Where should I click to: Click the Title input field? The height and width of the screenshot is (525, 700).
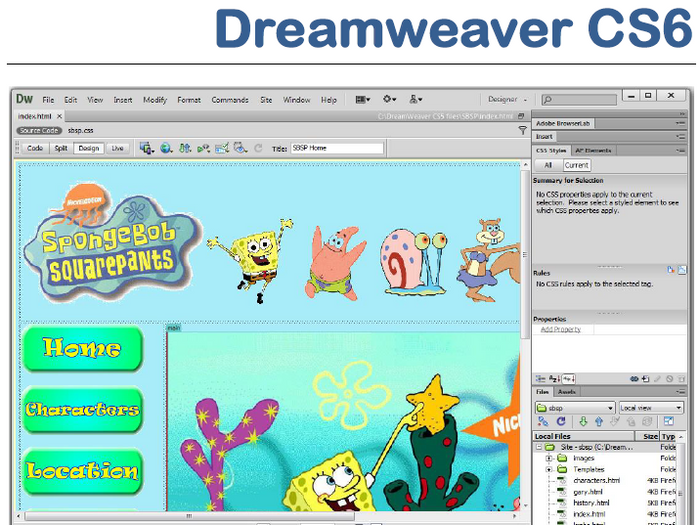click(x=337, y=148)
